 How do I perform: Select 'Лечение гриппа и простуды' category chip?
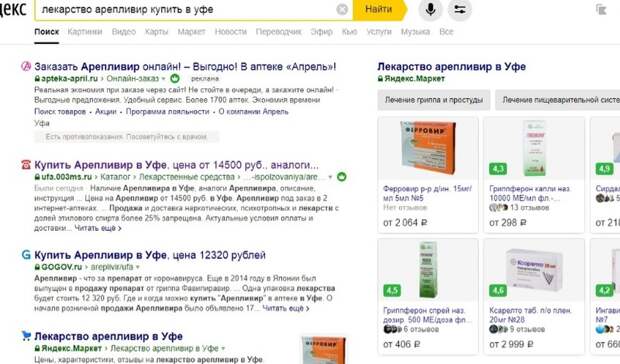pos(434,100)
